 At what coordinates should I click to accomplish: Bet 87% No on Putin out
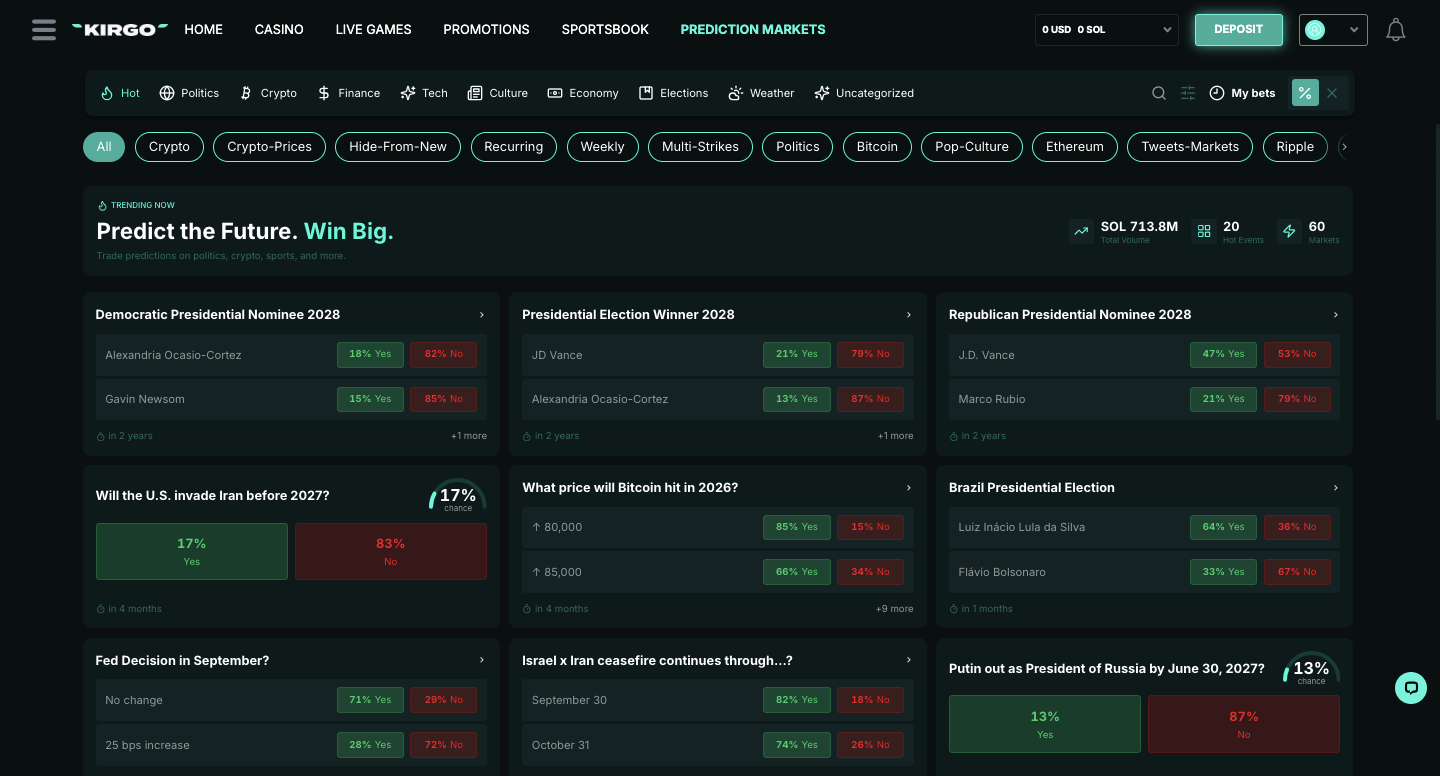point(1243,724)
